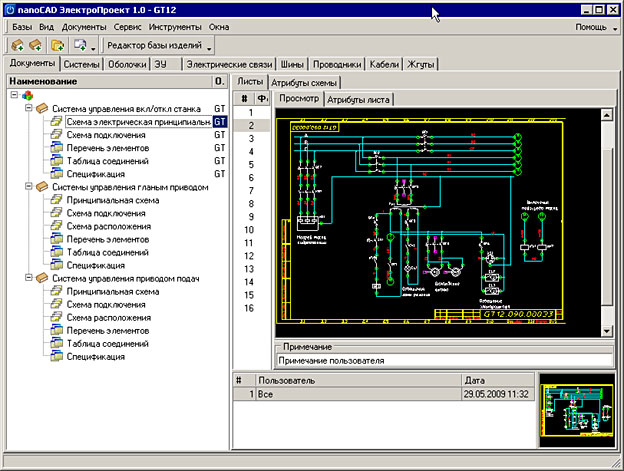Open the Атрибуты листа tab
Screen dimensions: 624x471
[x=358, y=100]
